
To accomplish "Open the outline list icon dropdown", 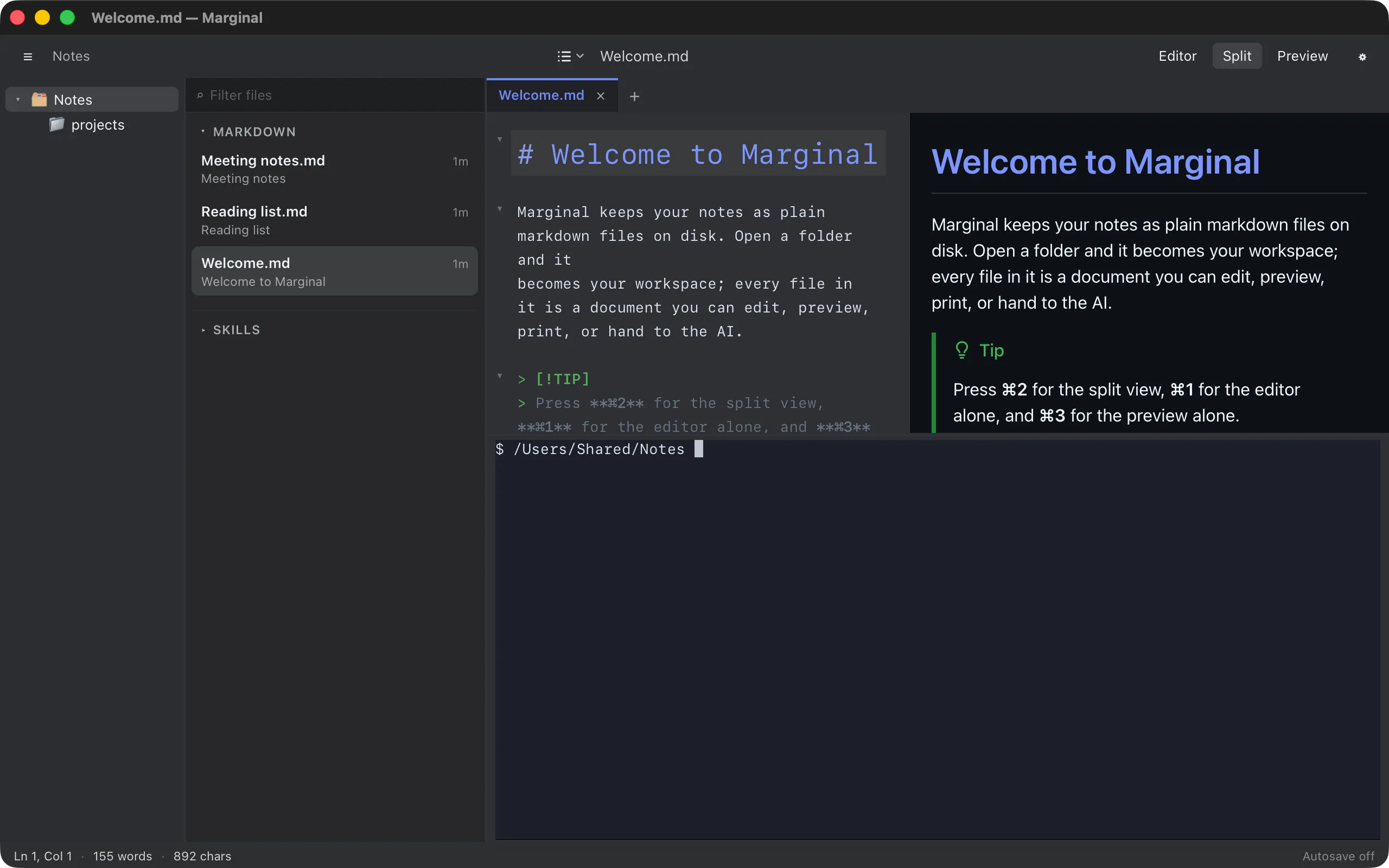I will click(x=571, y=56).
